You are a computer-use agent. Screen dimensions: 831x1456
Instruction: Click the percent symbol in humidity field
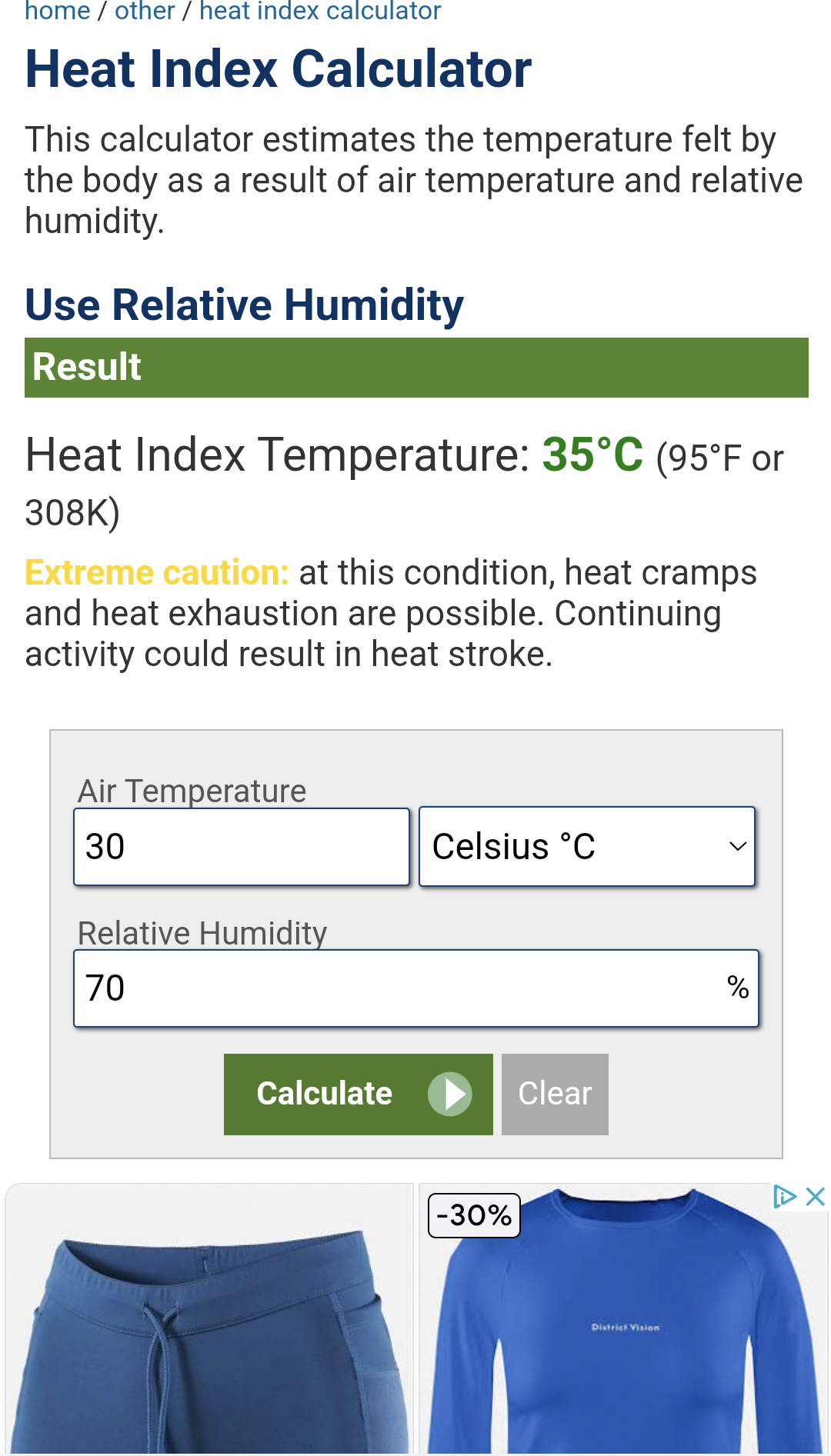point(737,988)
